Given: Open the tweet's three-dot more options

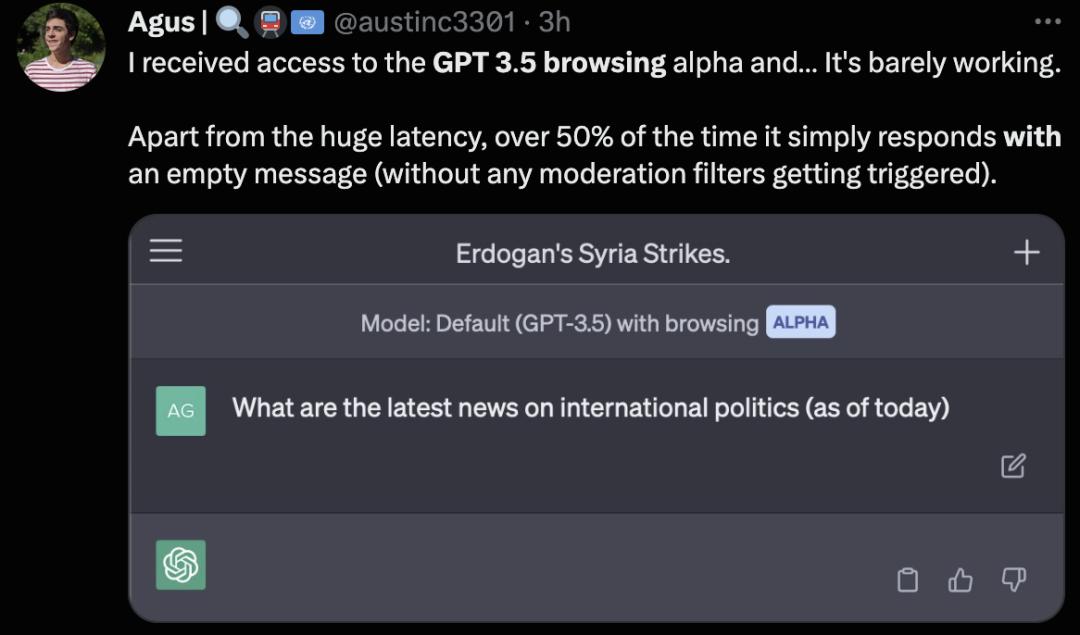Looking at the screenshot, I should coord(1048,21).
